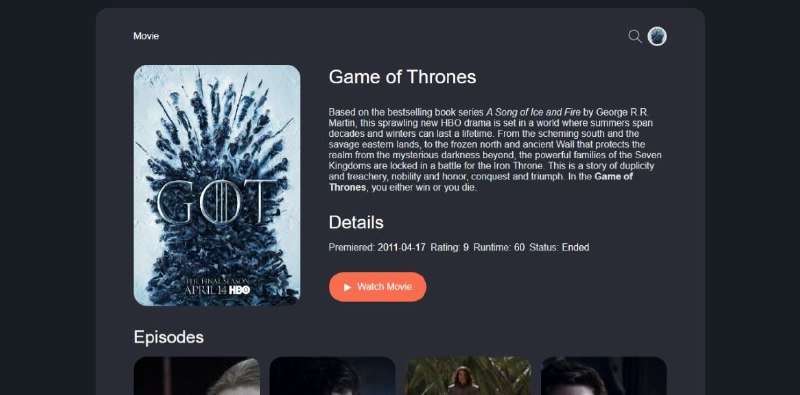Screen dimensions: 800x395
Task: Click the HBO logo on the poster
Action: (x=239, y=290)
